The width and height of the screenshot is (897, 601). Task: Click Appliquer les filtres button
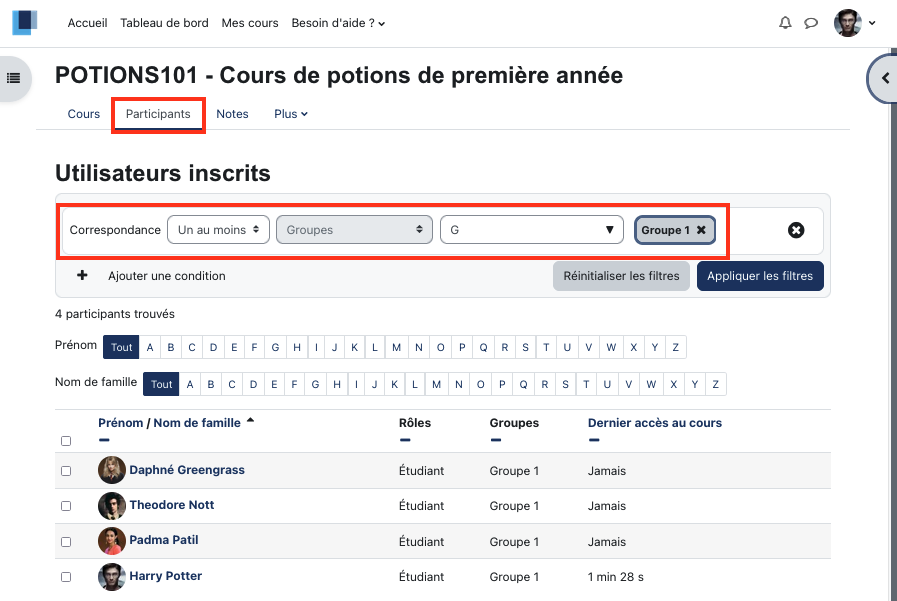pos(760,276)
